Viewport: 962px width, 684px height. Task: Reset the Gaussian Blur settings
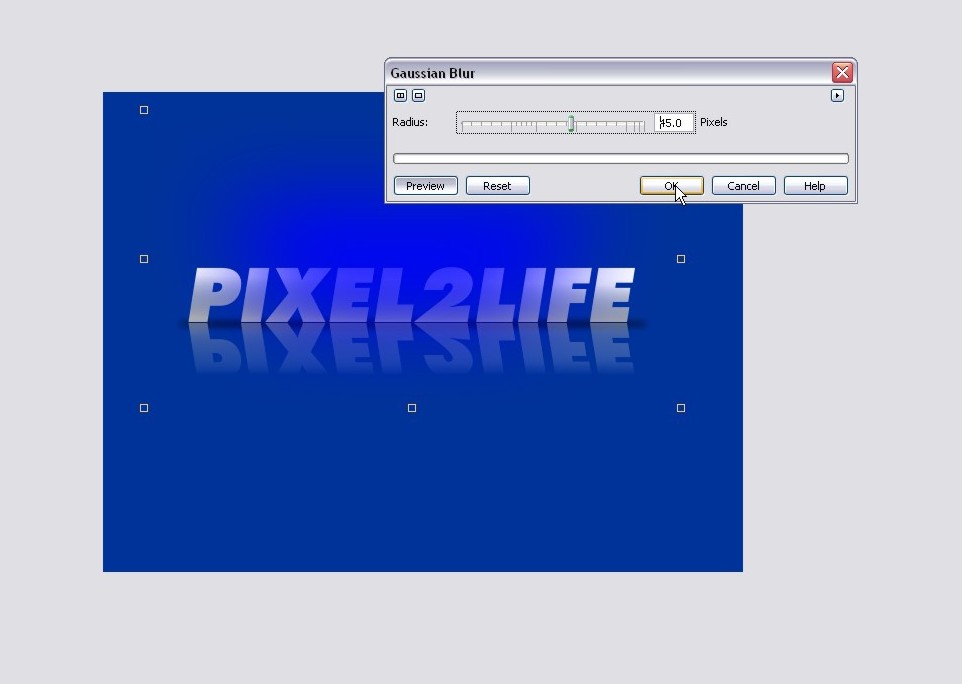tap(497, 186)
